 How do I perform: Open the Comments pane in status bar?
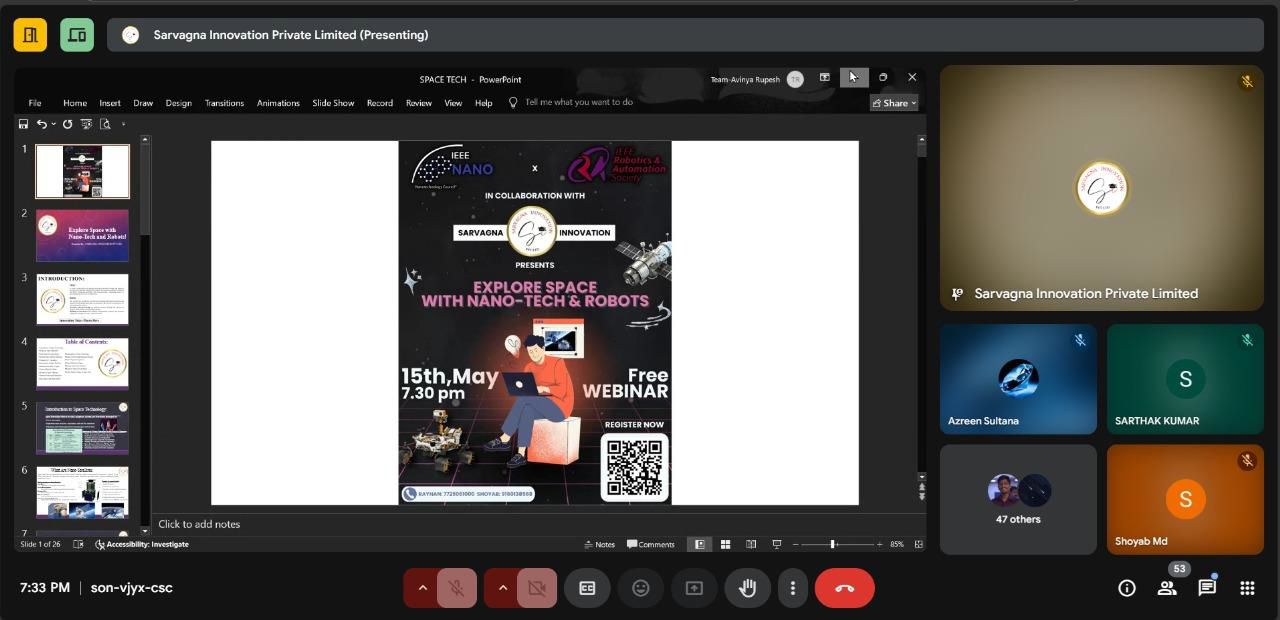(x=651, y=544)
